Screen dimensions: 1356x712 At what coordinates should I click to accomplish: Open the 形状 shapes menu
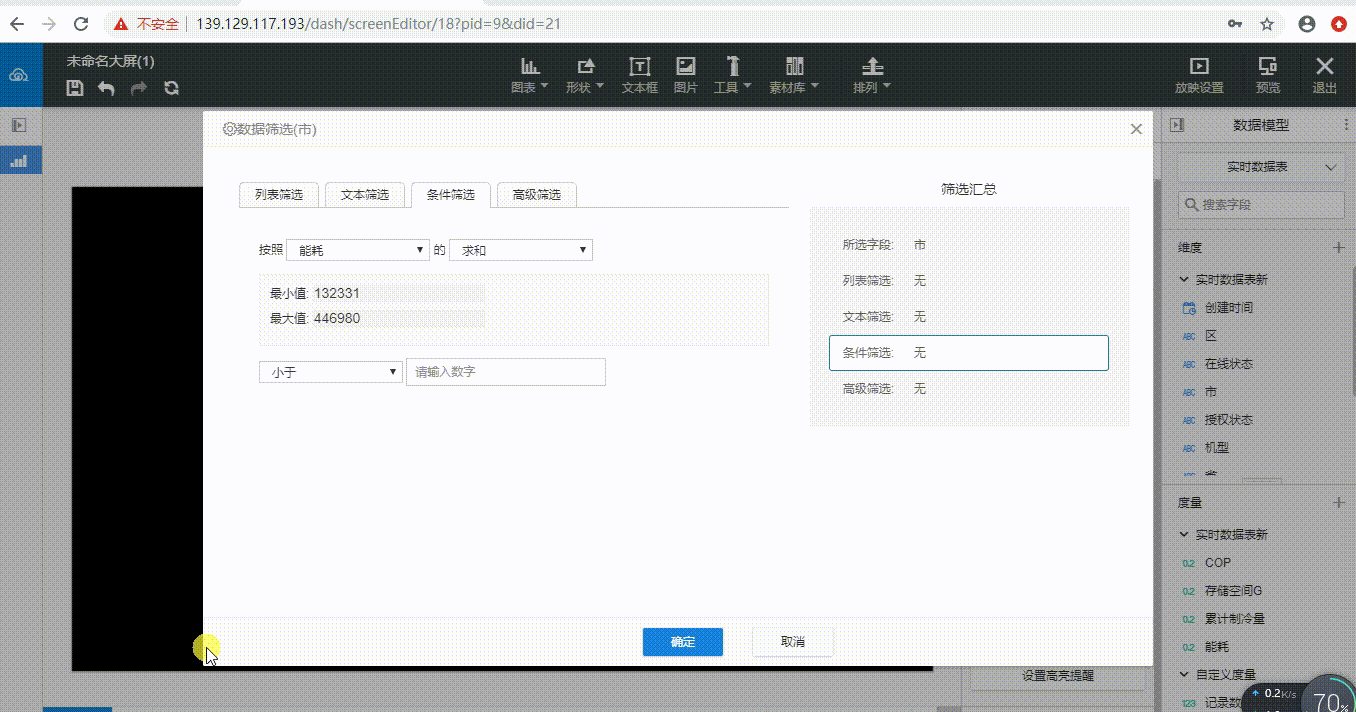pyautogui.click(x=585, y=75)
